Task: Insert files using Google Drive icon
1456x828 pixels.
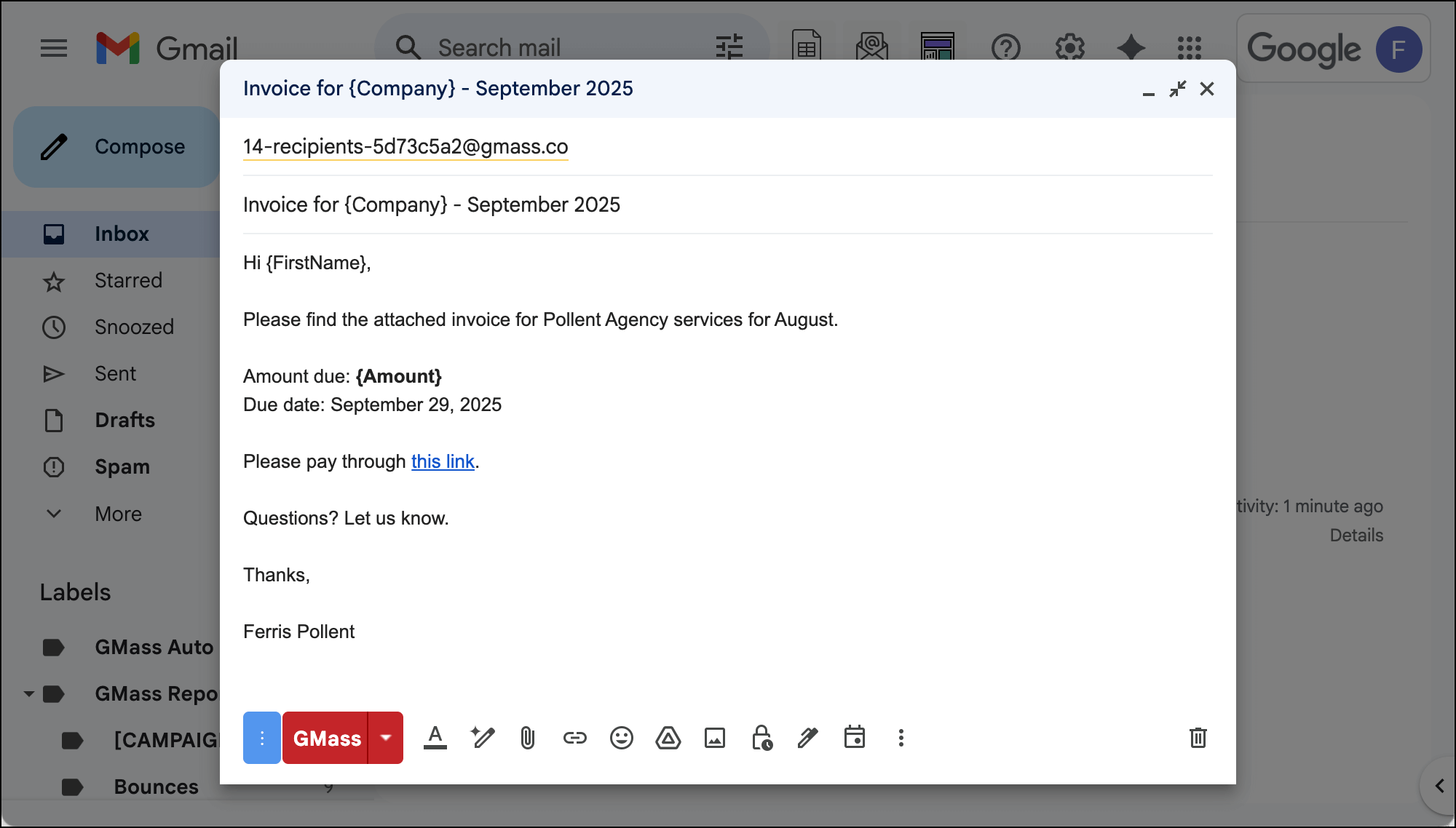Action: [668, 738]
